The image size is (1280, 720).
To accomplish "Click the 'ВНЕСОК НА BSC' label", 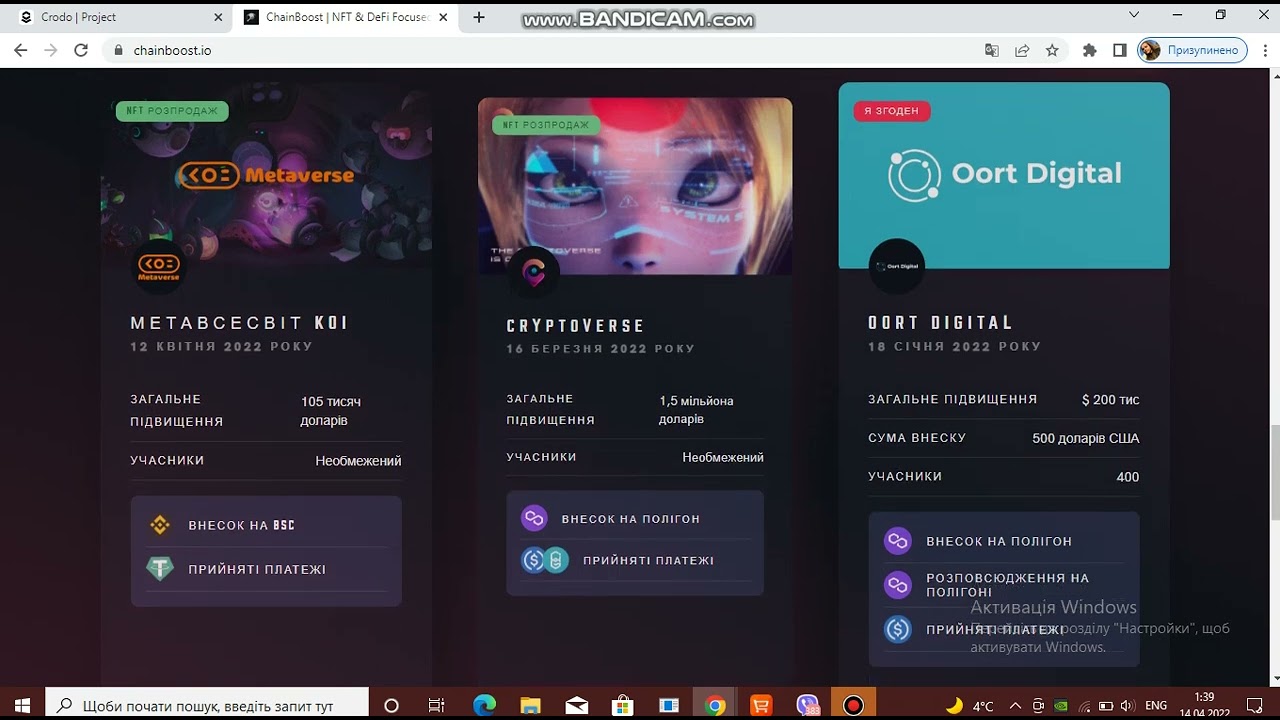I will click(242, 525).
